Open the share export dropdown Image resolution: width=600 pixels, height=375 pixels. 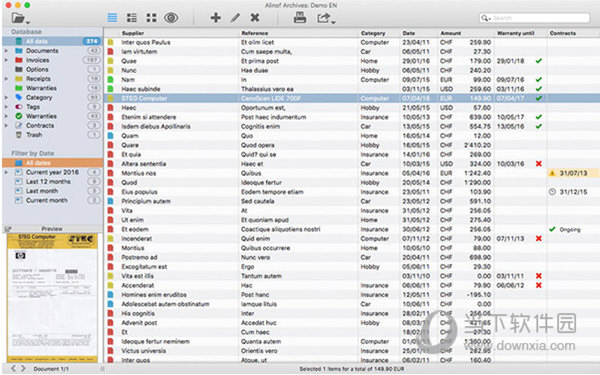pyautogui.click(x=326, y=18)
